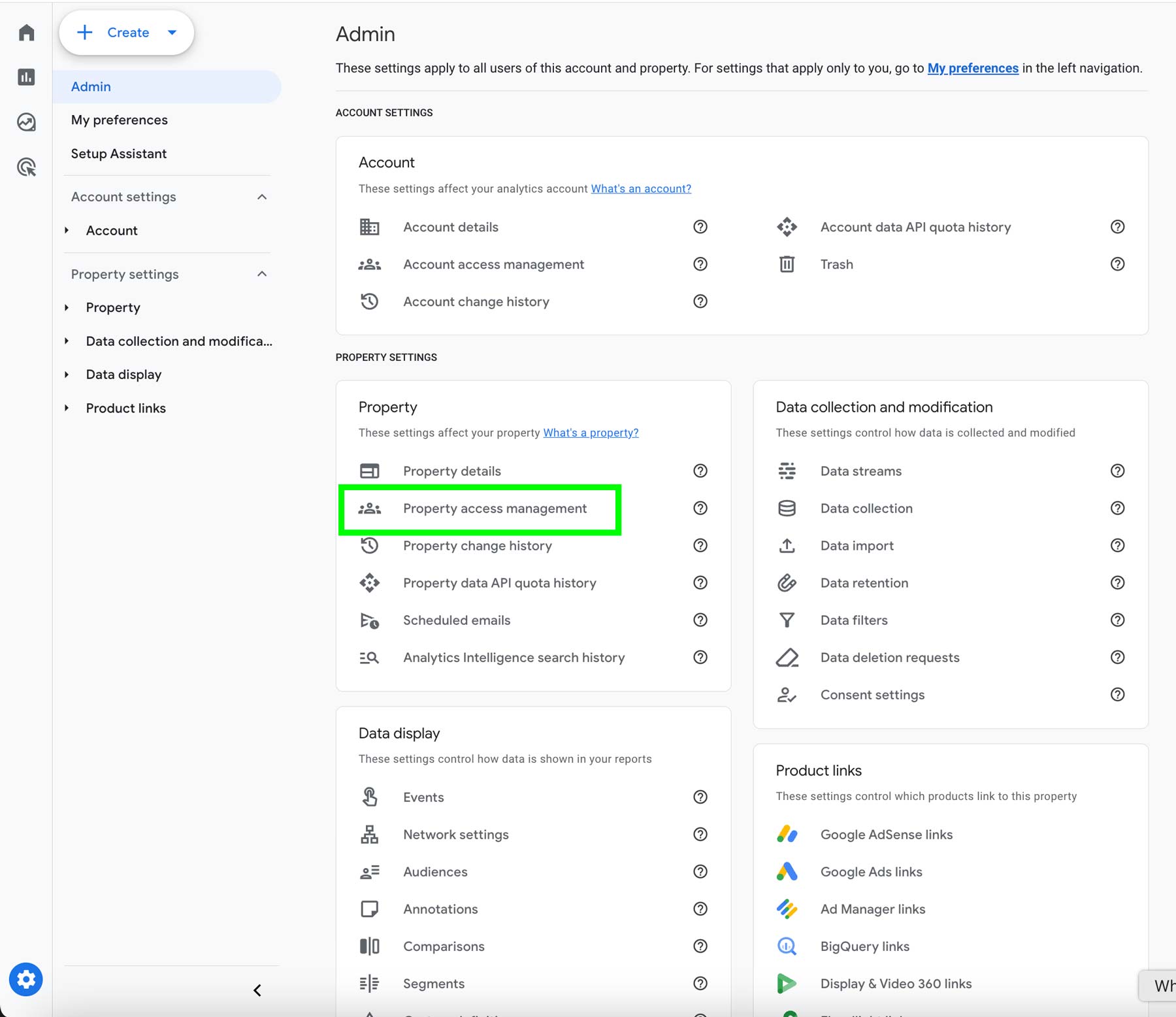Open the Explore icon in the sidebar
1176x1017 pixels.
25,122
